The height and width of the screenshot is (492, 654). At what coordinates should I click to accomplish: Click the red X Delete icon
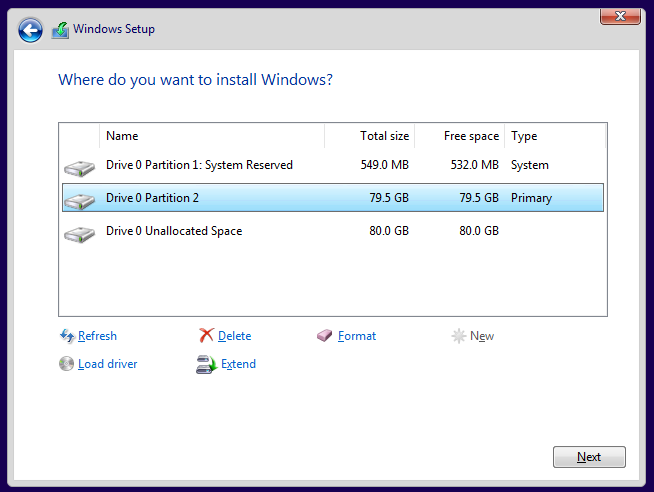[206, 336]
